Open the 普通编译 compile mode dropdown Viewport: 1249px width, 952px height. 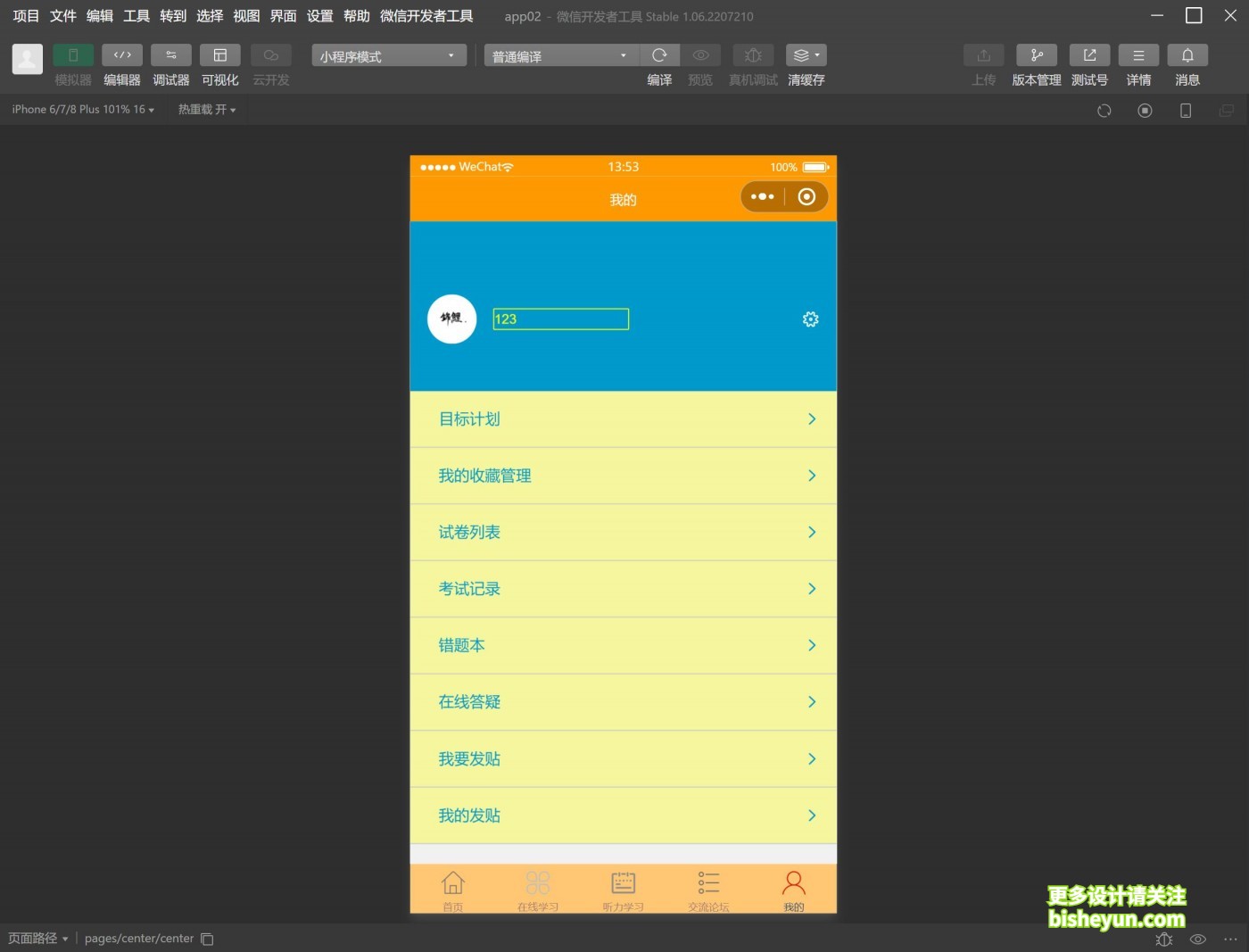(560, 55)
